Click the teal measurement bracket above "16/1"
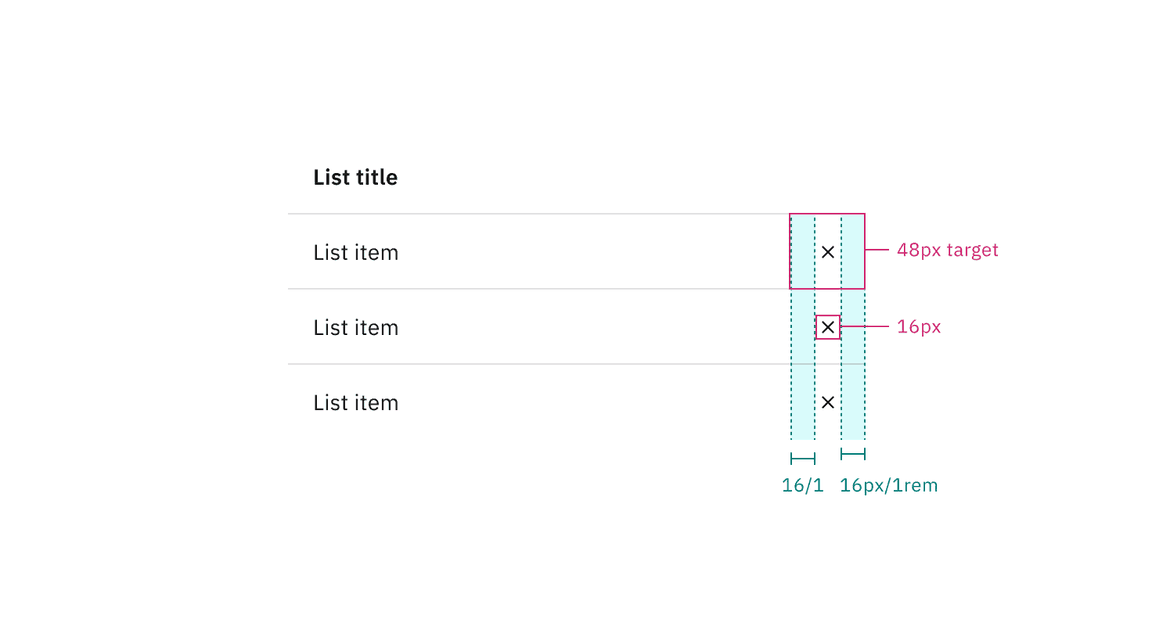This screenshot has width=1152, height=634. tap(802, 459)
